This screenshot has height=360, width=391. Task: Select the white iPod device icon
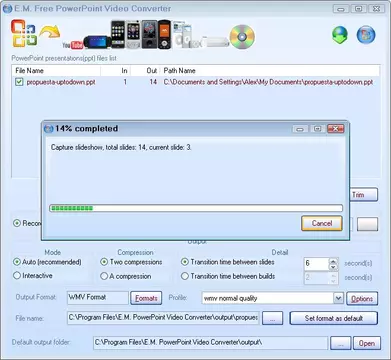183,36
